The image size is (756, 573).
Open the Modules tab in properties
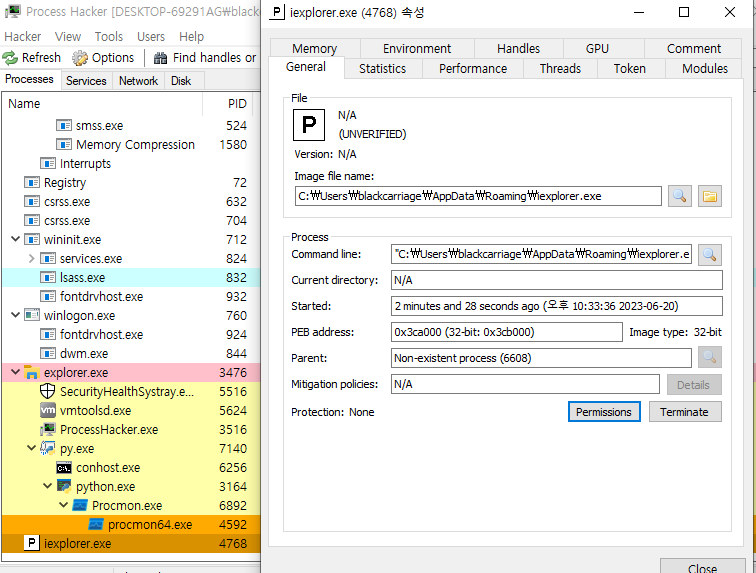point(705,68)
